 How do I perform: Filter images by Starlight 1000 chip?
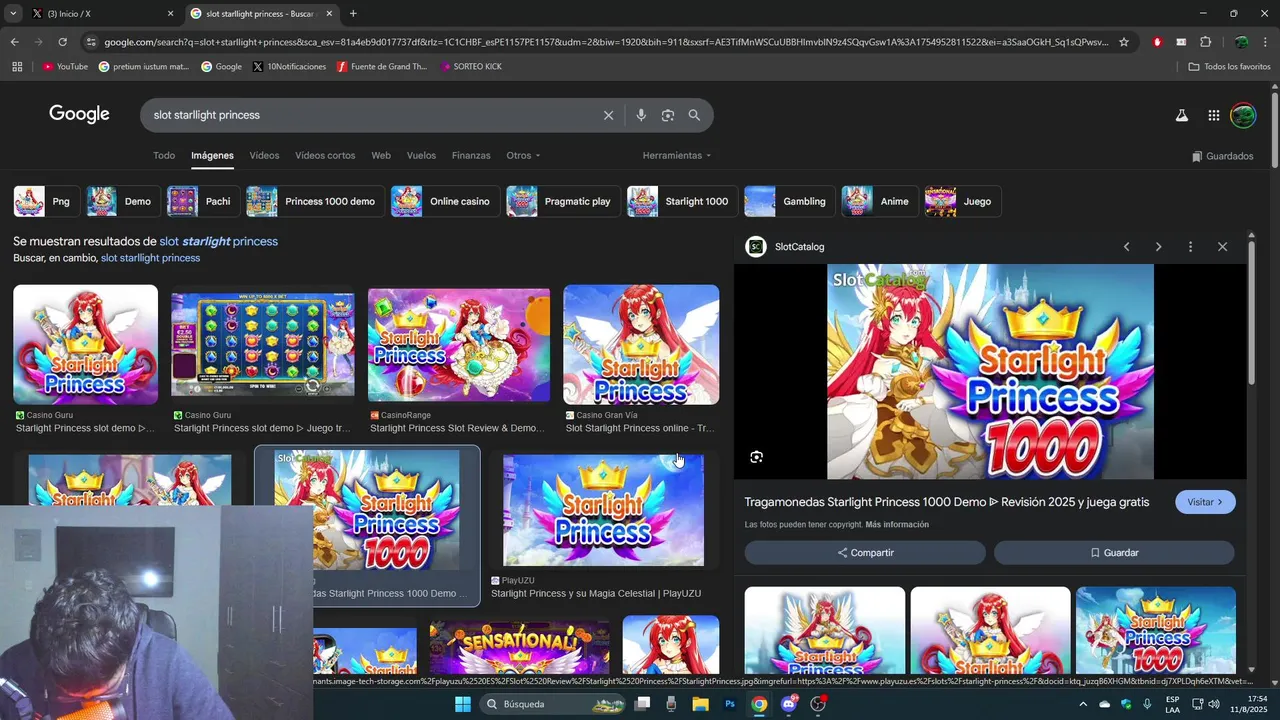pos(682,202)
